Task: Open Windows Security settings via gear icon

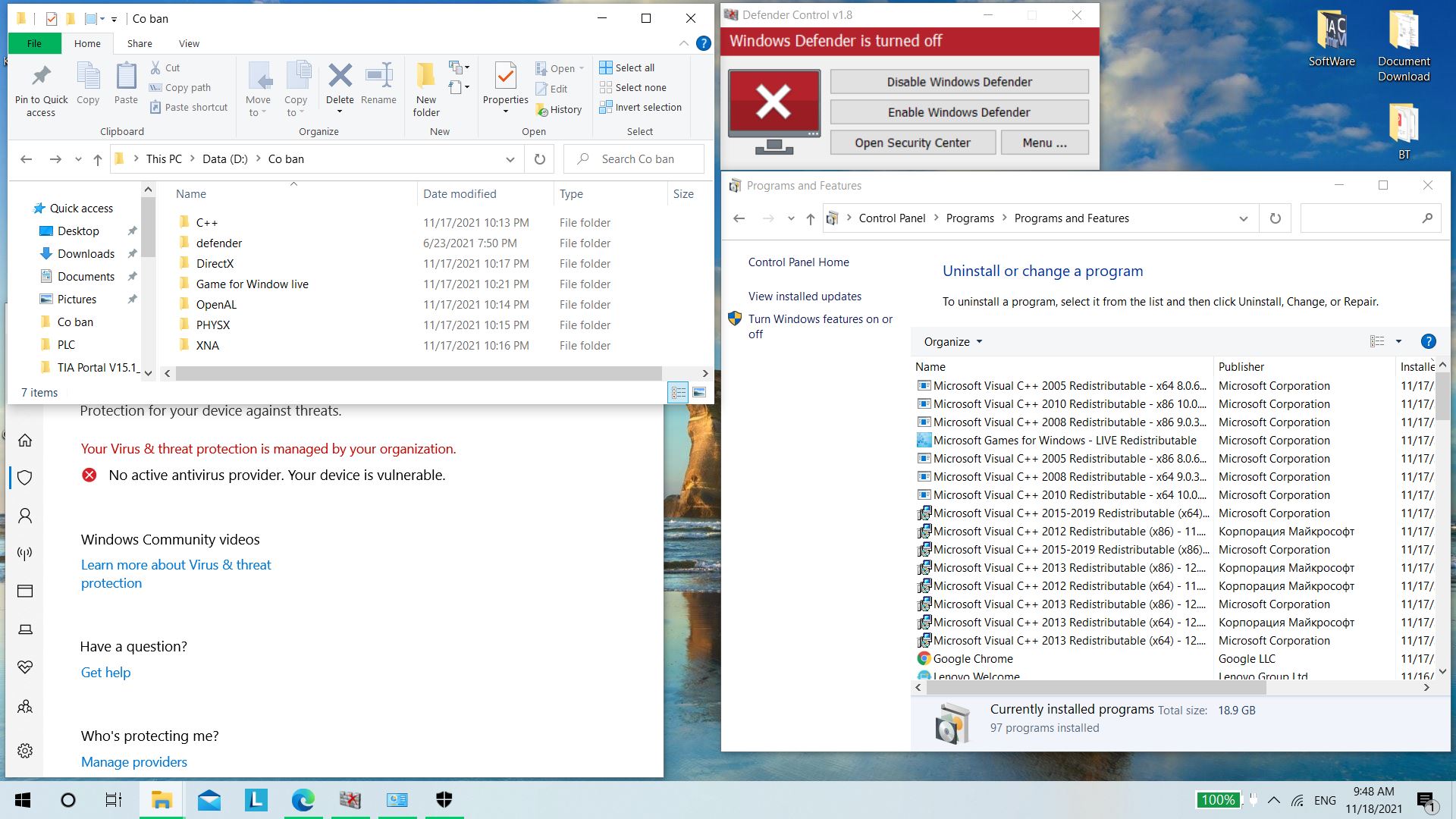Action: (25, 751)
